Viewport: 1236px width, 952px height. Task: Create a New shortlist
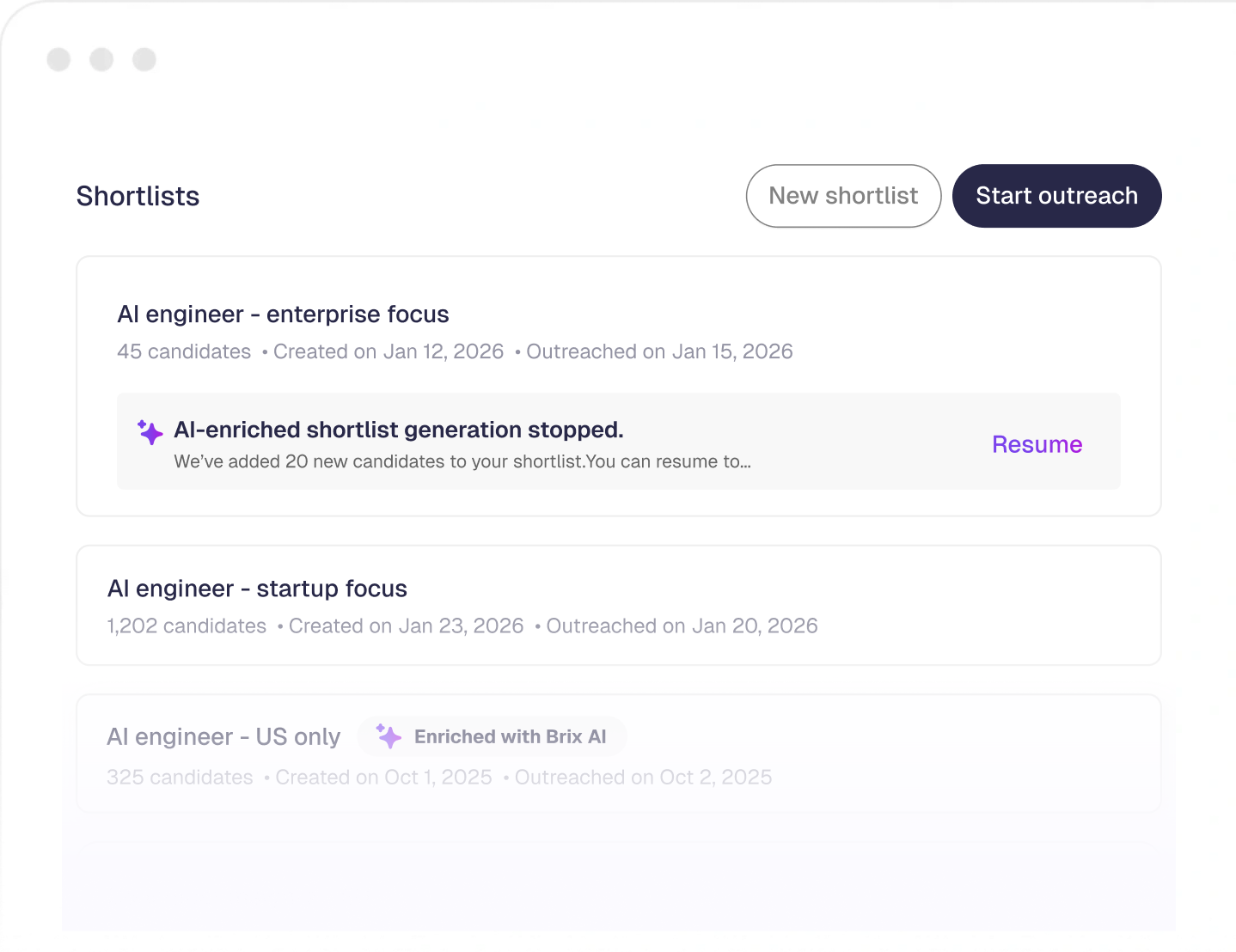click(x=842, y=196)
